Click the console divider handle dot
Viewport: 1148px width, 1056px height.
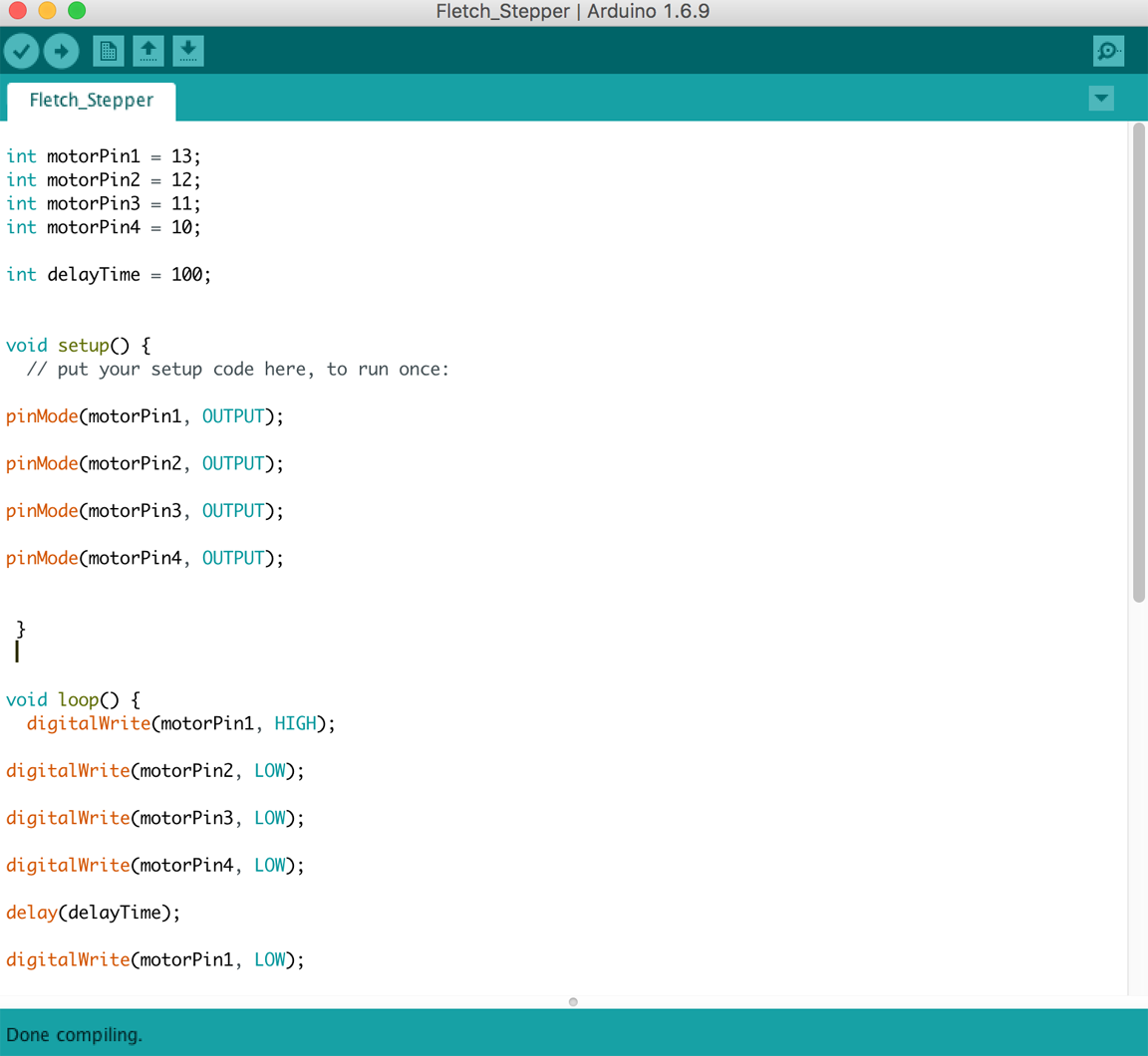[x=573, y=1002]
